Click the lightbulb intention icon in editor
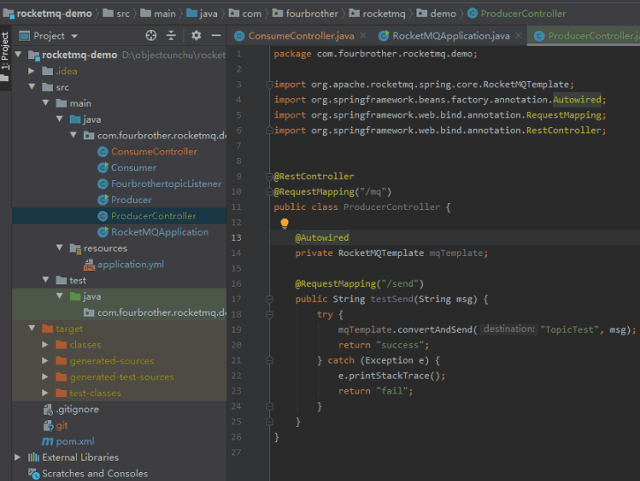Viewport: 640px width, 481px height. point(284,223)
